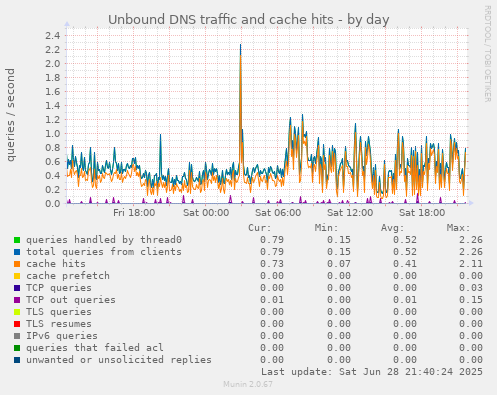Click the 'Min:' column header
This screenshot has height=395, width=497.
tap(326, 228)
